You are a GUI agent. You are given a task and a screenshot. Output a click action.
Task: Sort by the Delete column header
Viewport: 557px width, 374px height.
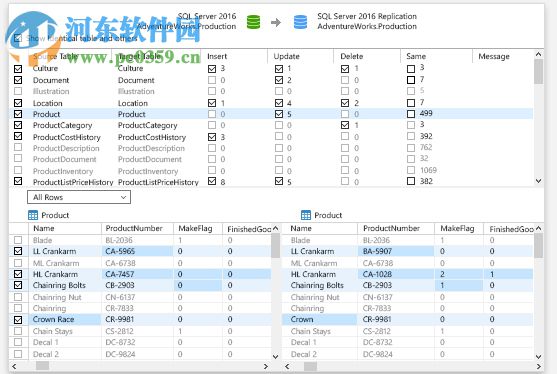coord(351,56)
